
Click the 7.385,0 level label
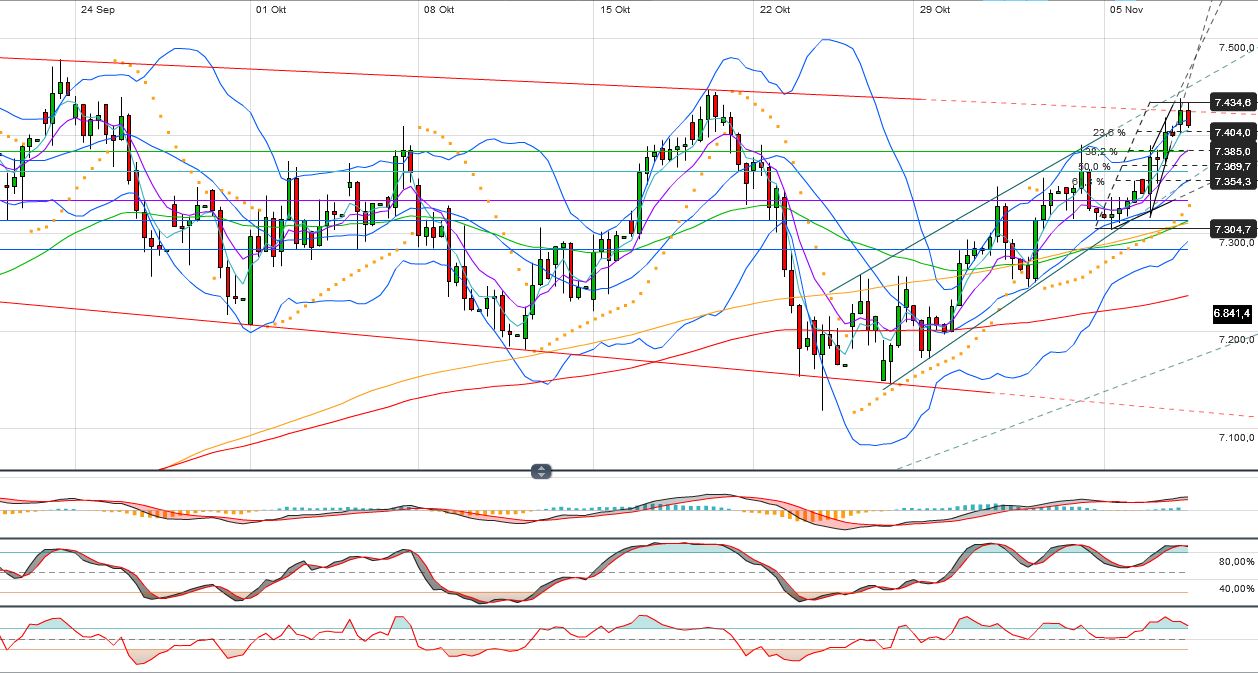click(1232, 151)
